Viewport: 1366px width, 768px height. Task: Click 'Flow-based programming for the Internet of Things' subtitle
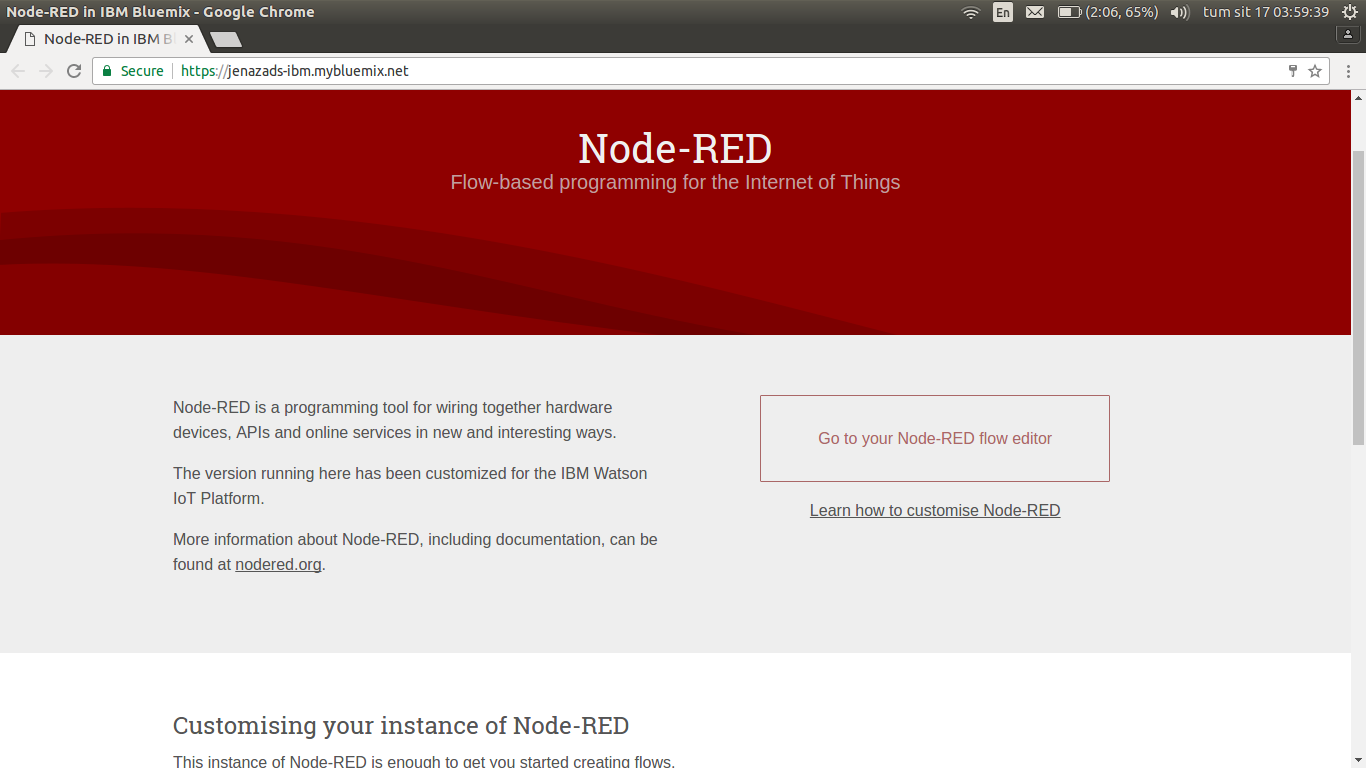(675, 182)
